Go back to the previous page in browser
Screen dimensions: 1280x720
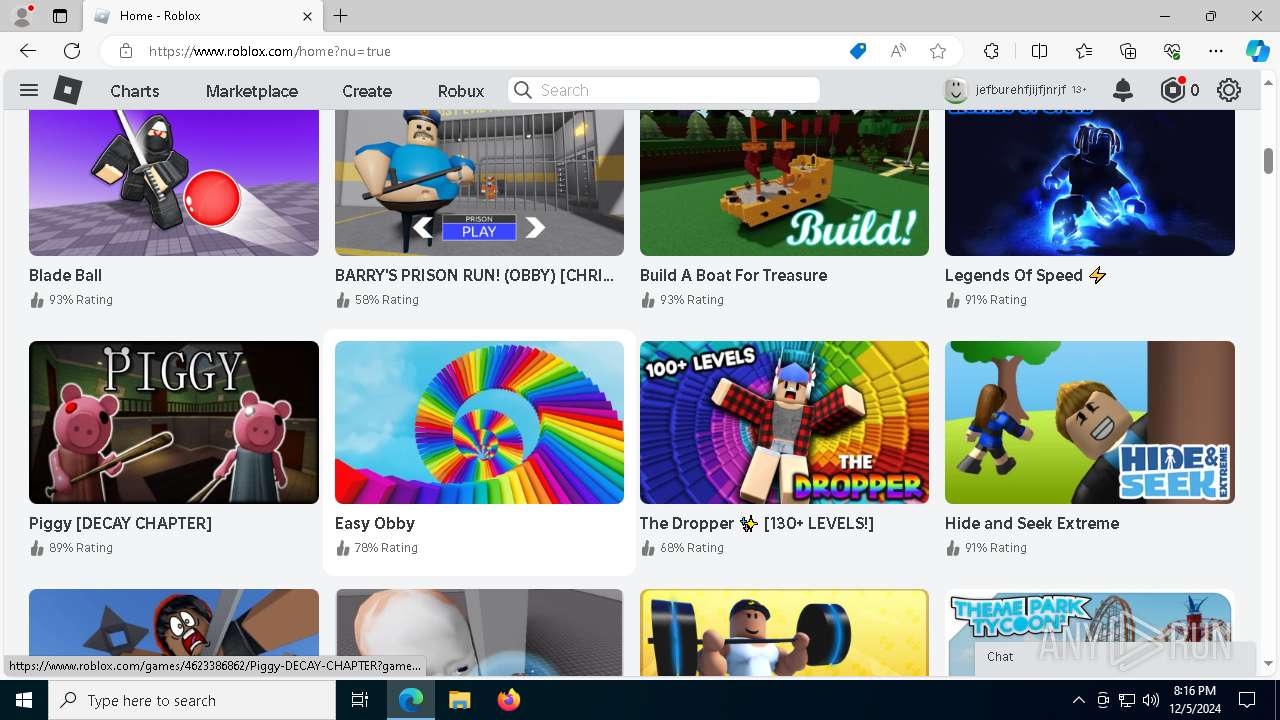pos(28,51)
